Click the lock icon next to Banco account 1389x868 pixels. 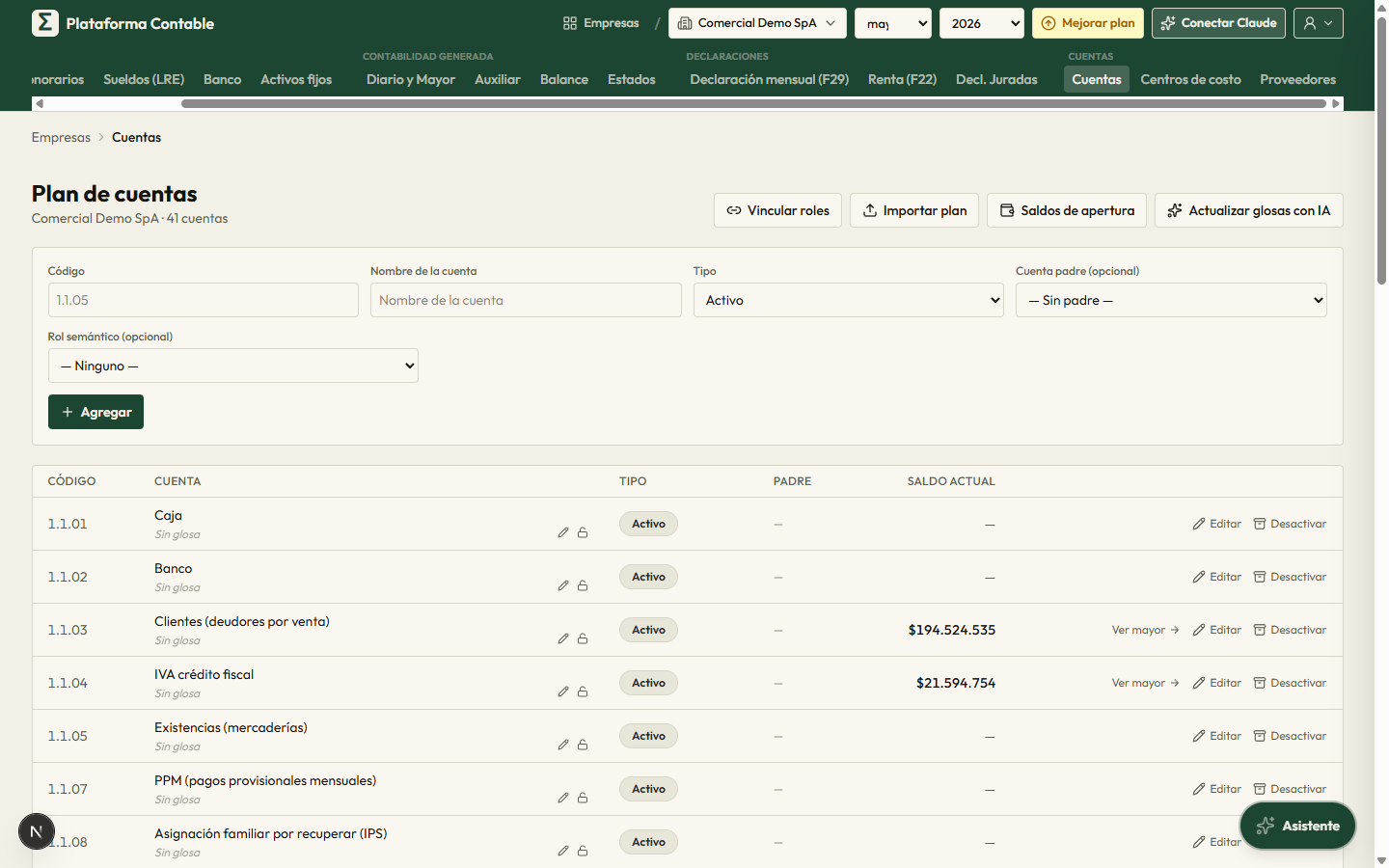[x=583, y=585]
